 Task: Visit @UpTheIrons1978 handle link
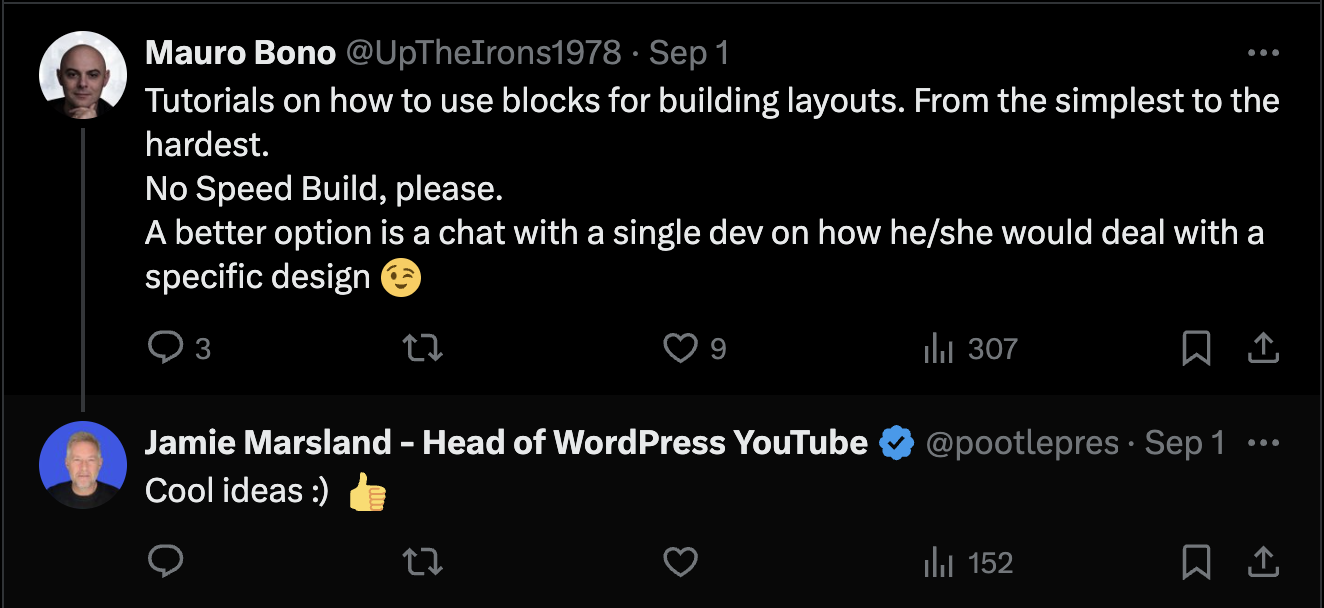[x=483, y=53]
